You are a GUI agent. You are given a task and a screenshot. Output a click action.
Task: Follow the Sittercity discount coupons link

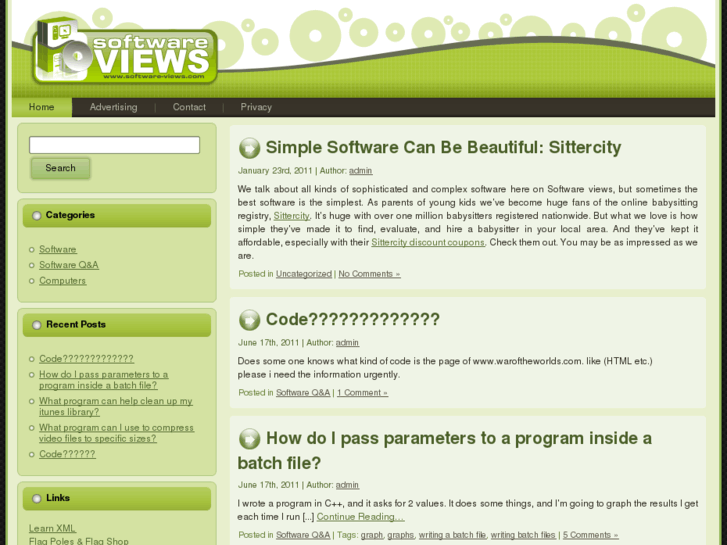pos(428,242)
